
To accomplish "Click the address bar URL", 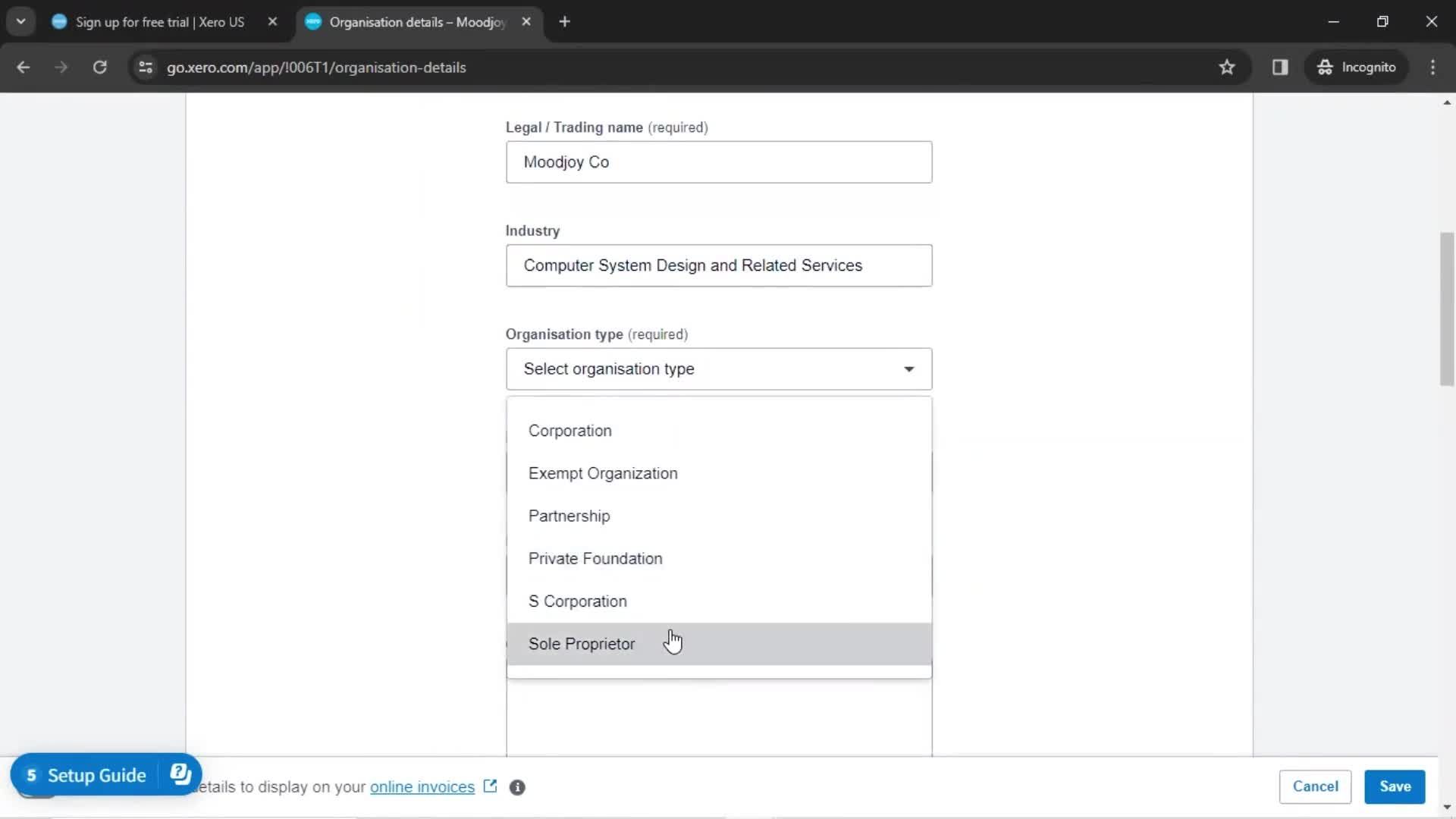I will click(316, 67).
